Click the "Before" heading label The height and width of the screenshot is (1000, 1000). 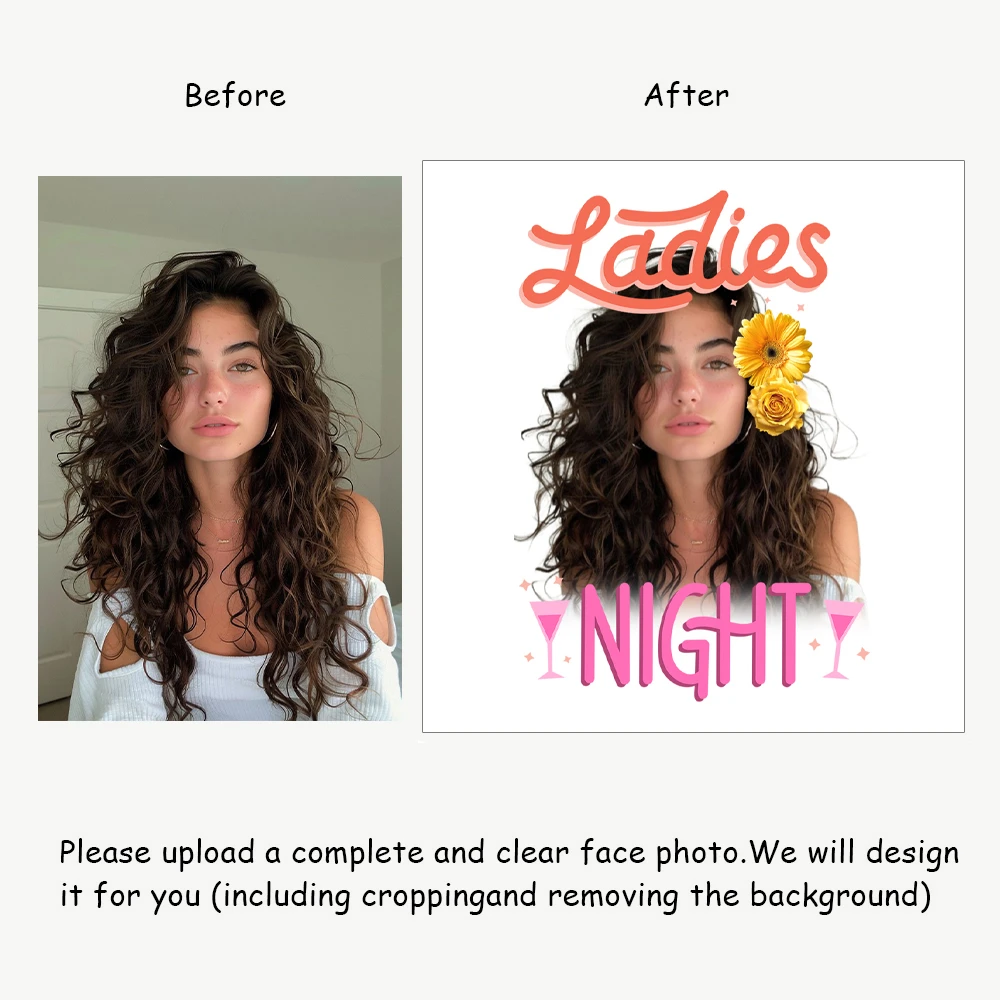(x=235, y=96)
